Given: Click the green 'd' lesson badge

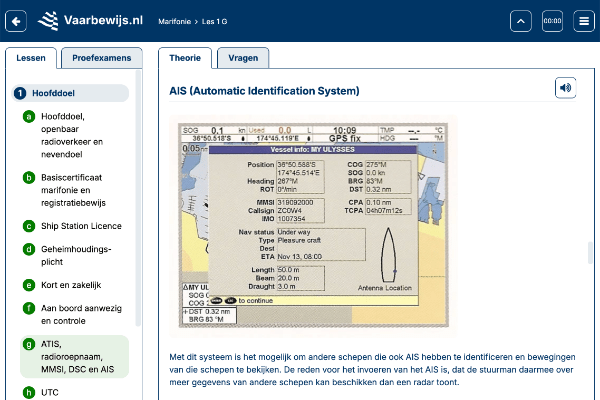Looking at the screenshot, I should 29,250.
